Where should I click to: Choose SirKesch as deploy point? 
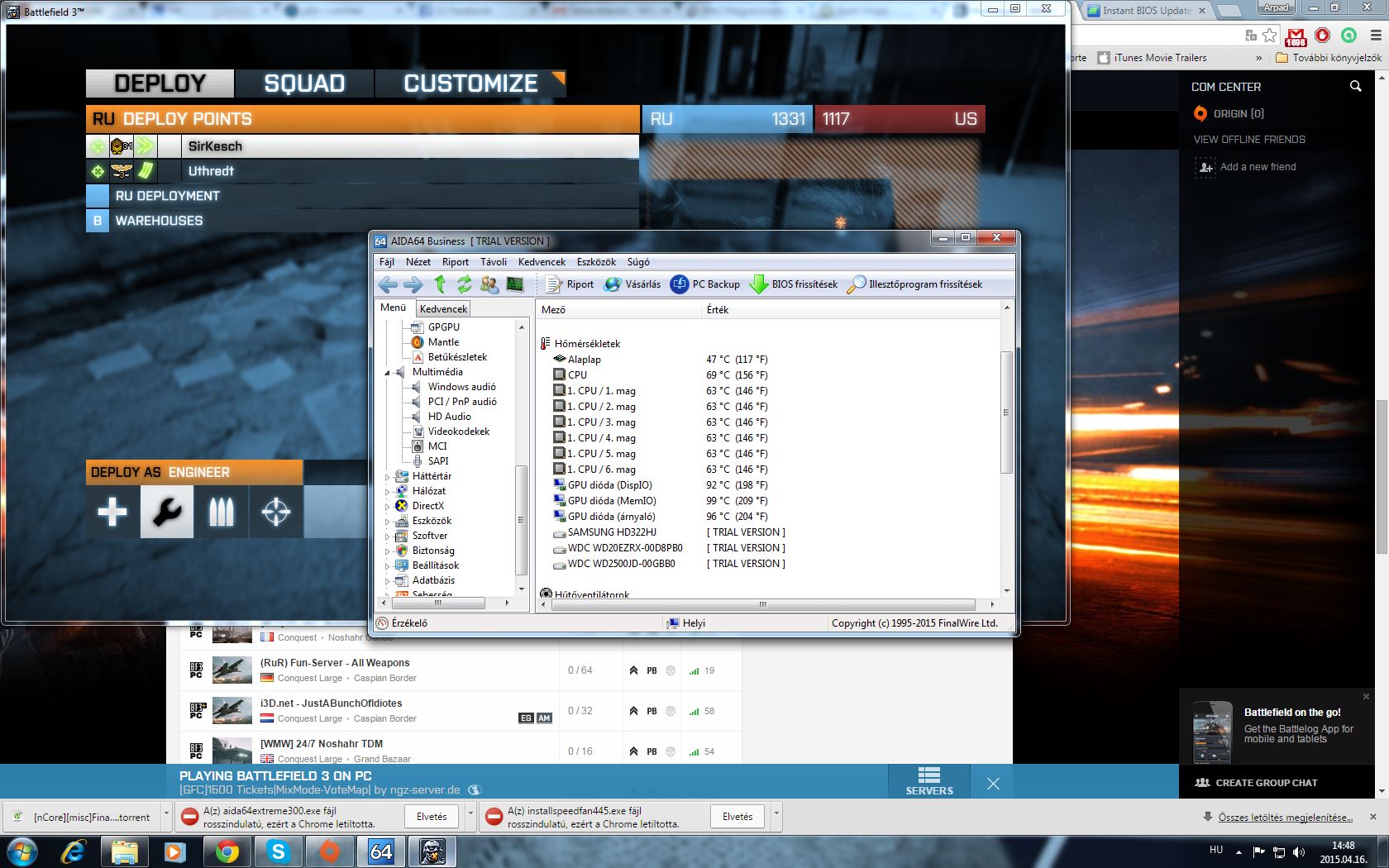(x=362, y=146)
